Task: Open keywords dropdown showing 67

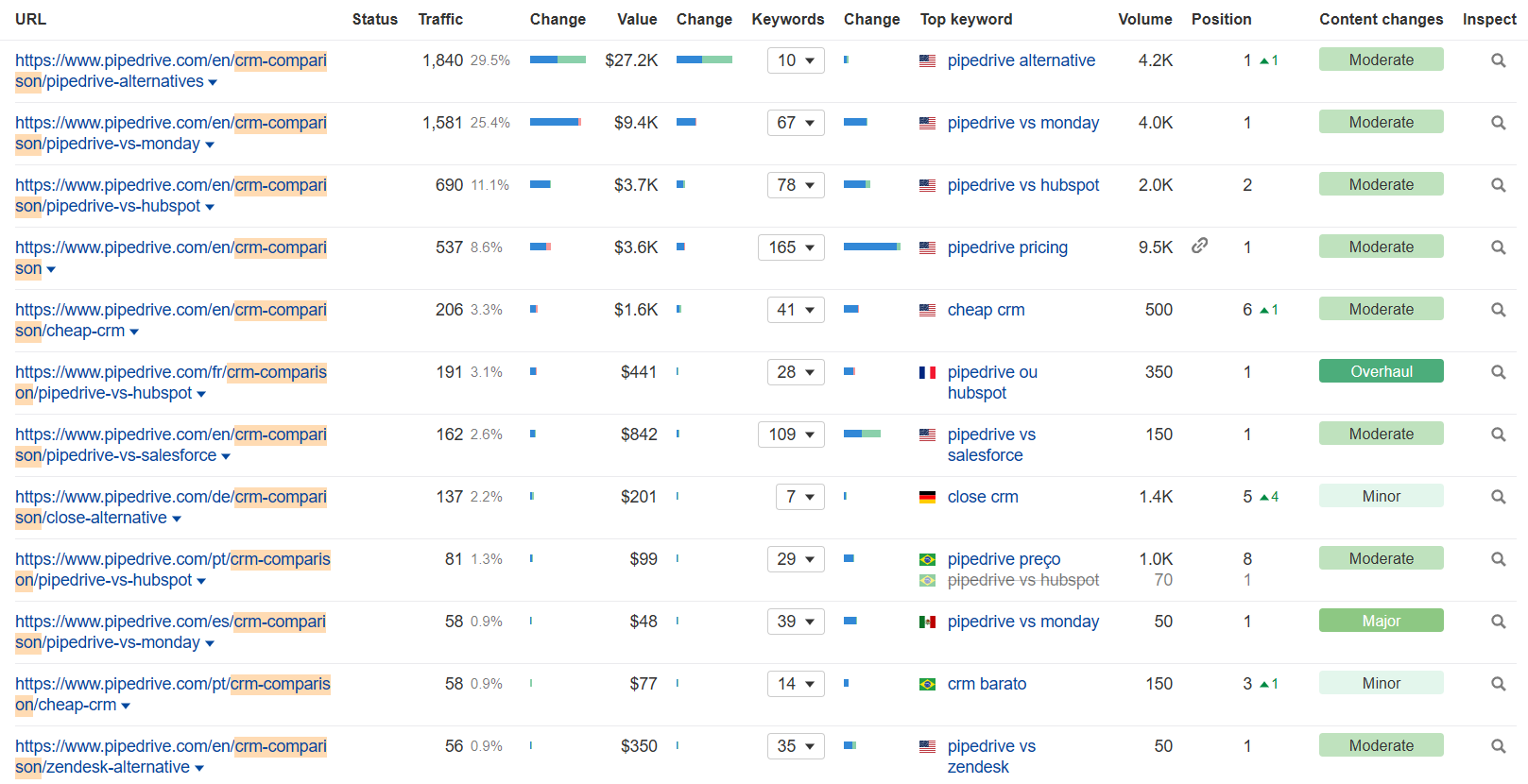Action: coord(796,123)
